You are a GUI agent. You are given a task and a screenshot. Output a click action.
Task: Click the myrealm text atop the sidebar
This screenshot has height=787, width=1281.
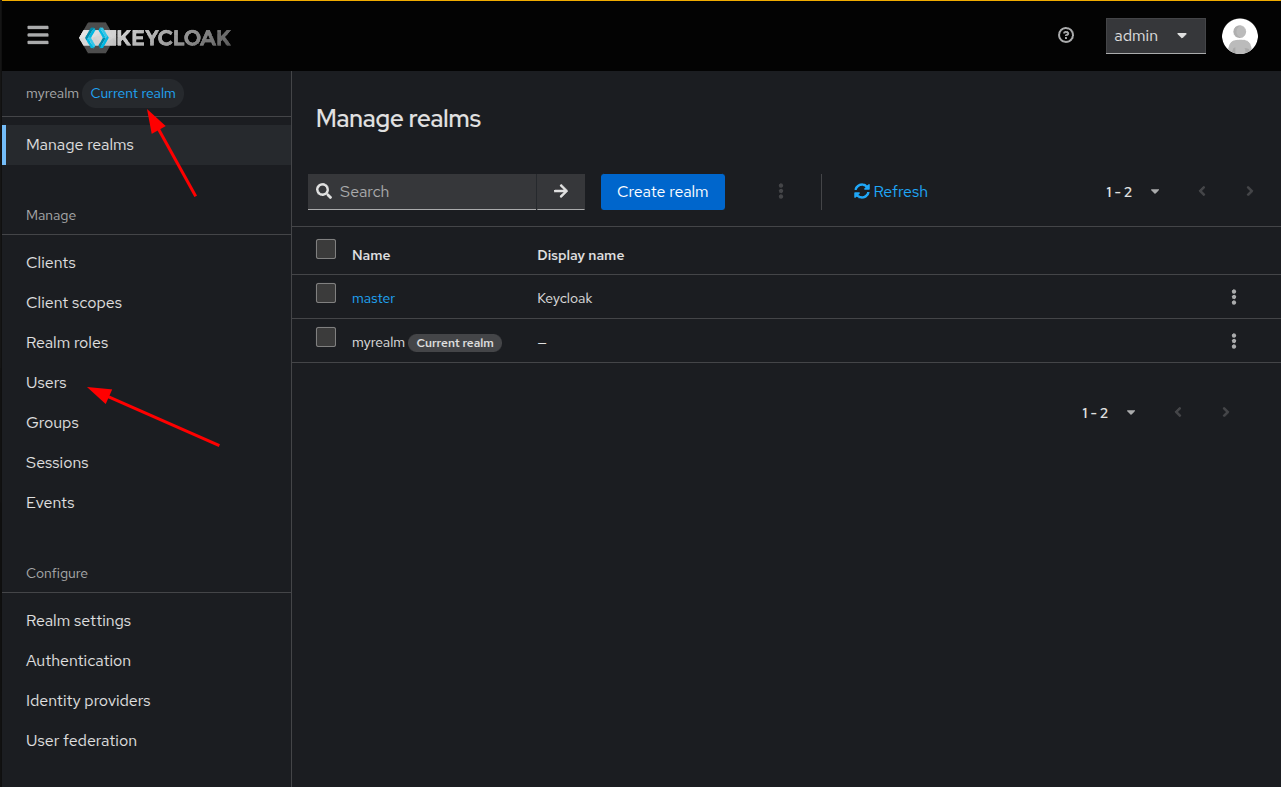tap(52, 93)
